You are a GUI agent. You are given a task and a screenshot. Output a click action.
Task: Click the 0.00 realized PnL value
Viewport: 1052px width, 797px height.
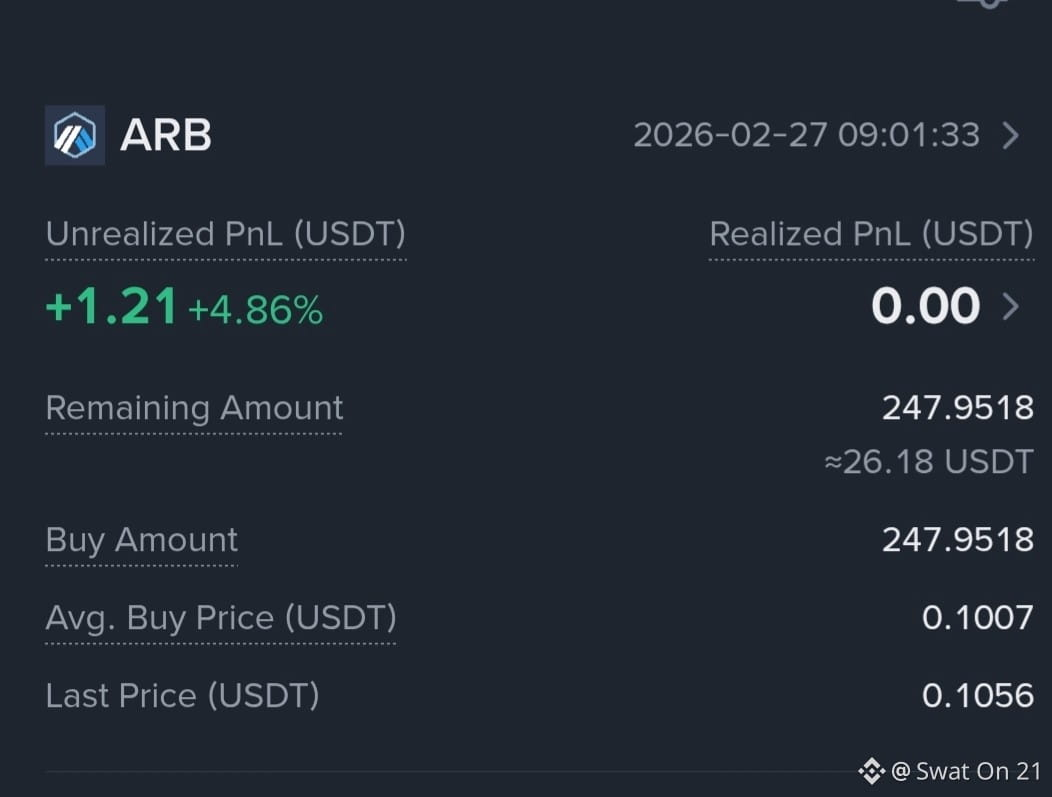pos(926,307)
